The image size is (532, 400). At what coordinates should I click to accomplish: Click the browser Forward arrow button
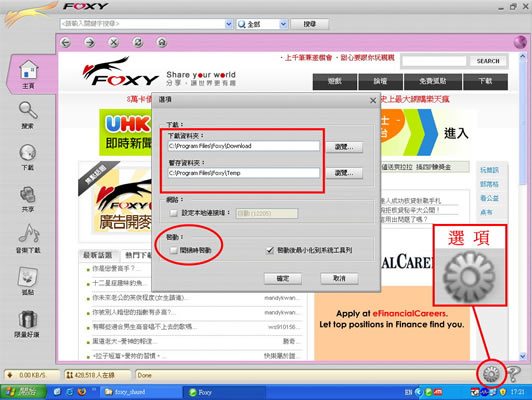click(x=90, y=43)
